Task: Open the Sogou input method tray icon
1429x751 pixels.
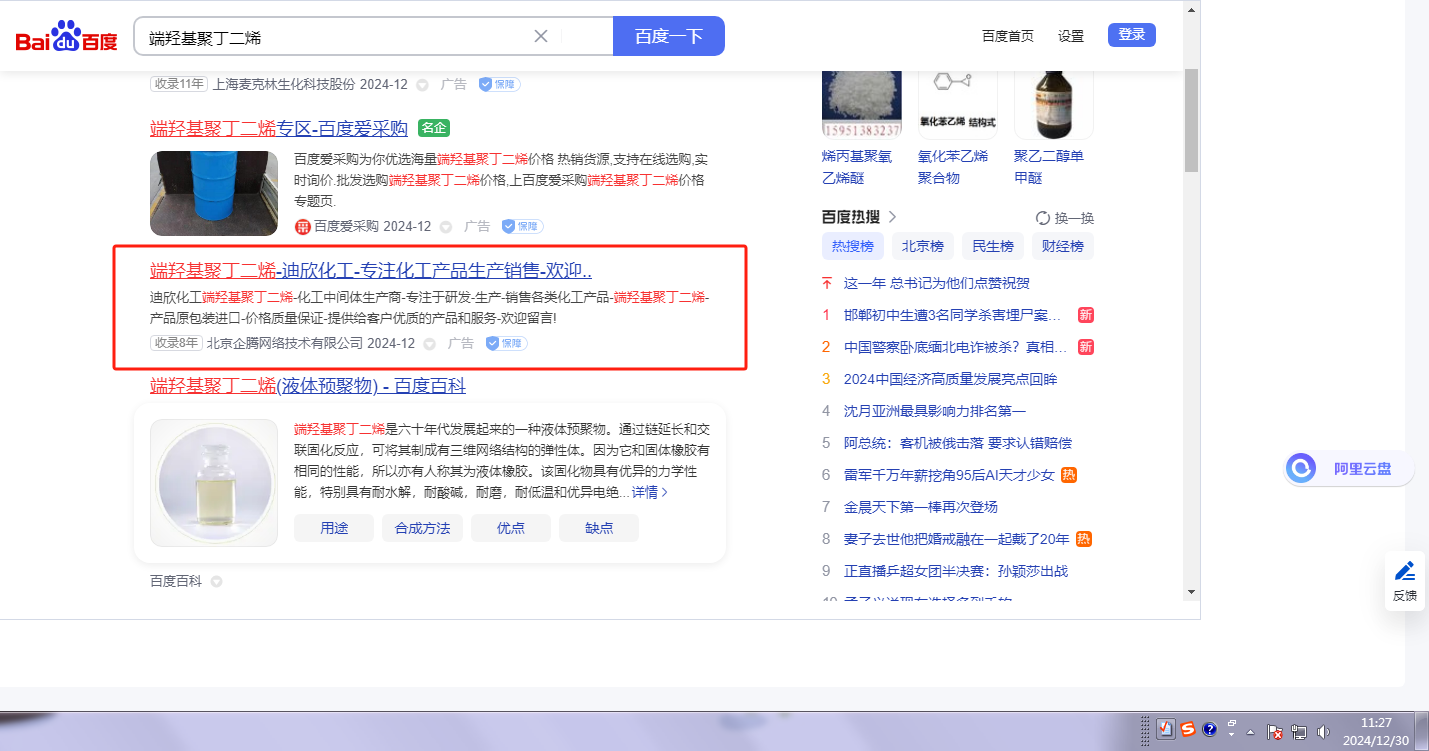Action: click(1188, 729)
